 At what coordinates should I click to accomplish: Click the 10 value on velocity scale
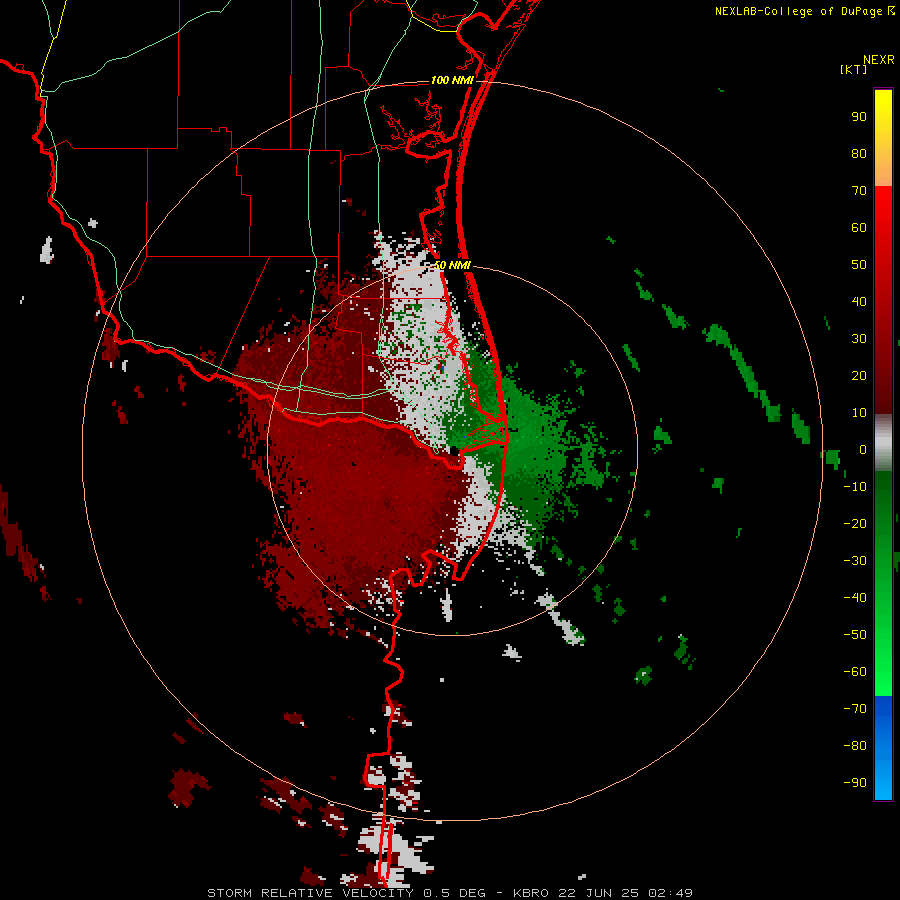click(x=859, y=413)
